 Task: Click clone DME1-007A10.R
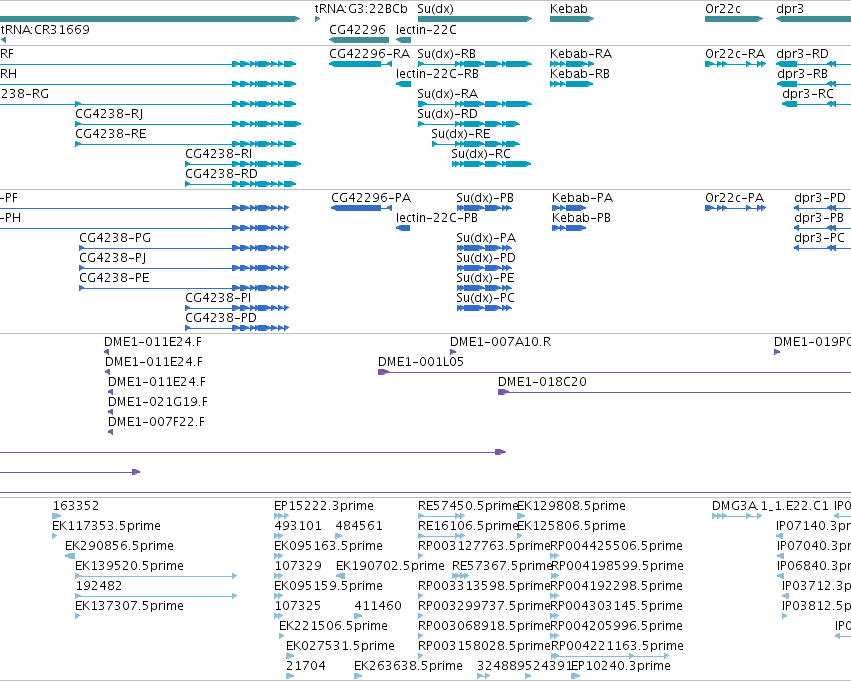pyautogui.click(x=500, y=342)
